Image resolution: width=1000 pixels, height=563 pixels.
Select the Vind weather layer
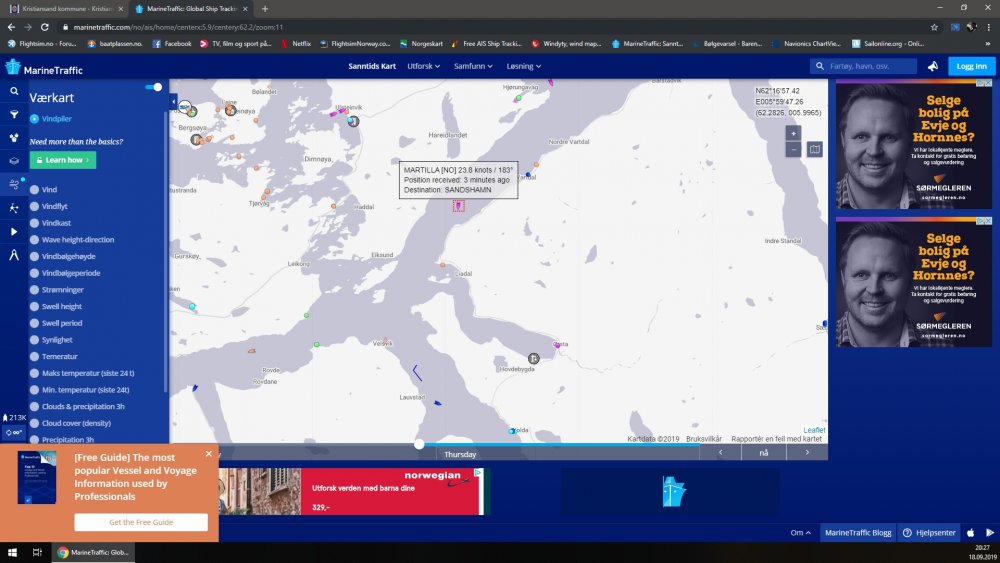[x=43, y=189]
